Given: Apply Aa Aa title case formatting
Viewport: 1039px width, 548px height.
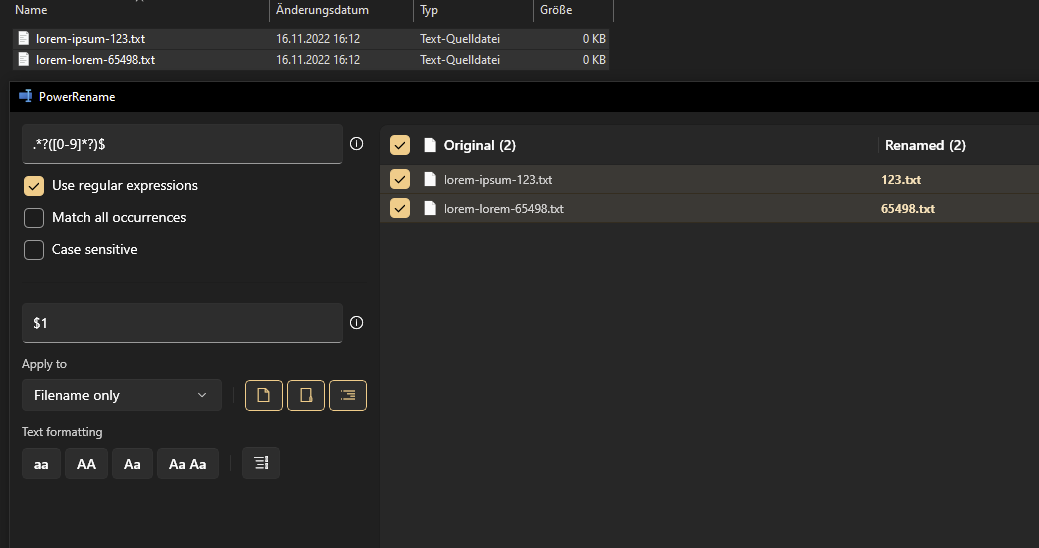Looking at the screenshot, I should coord(188,464).
